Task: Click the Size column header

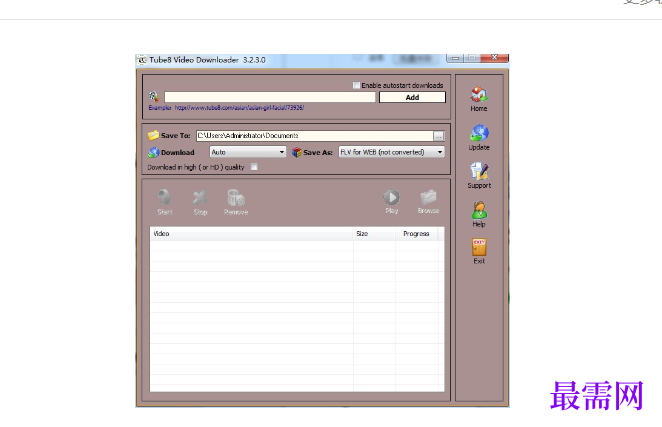Action: [x=374, y=234]
